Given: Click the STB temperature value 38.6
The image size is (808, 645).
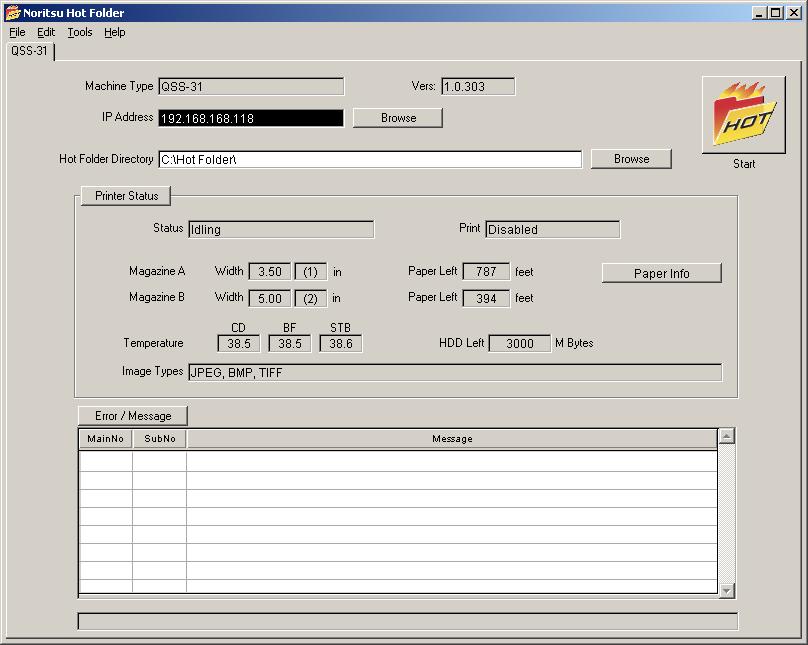Looking at the screenshot, I should pos(341,344).
